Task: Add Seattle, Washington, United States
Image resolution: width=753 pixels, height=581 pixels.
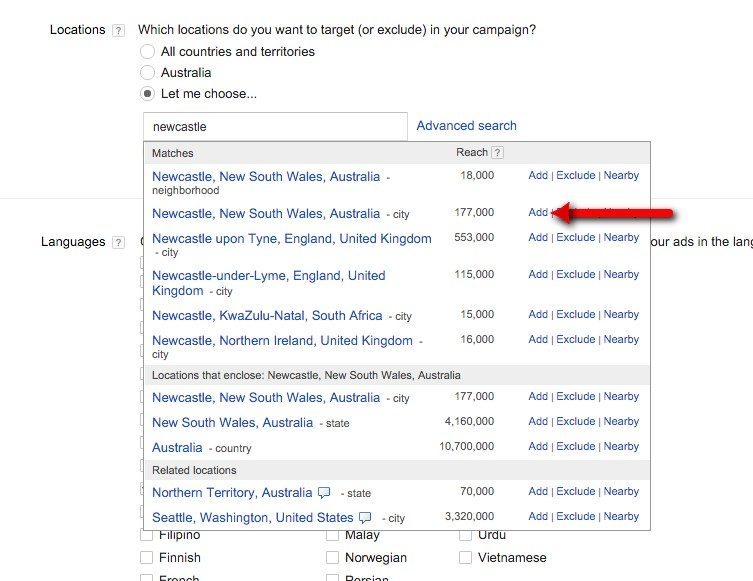Action: pos(538,516)
